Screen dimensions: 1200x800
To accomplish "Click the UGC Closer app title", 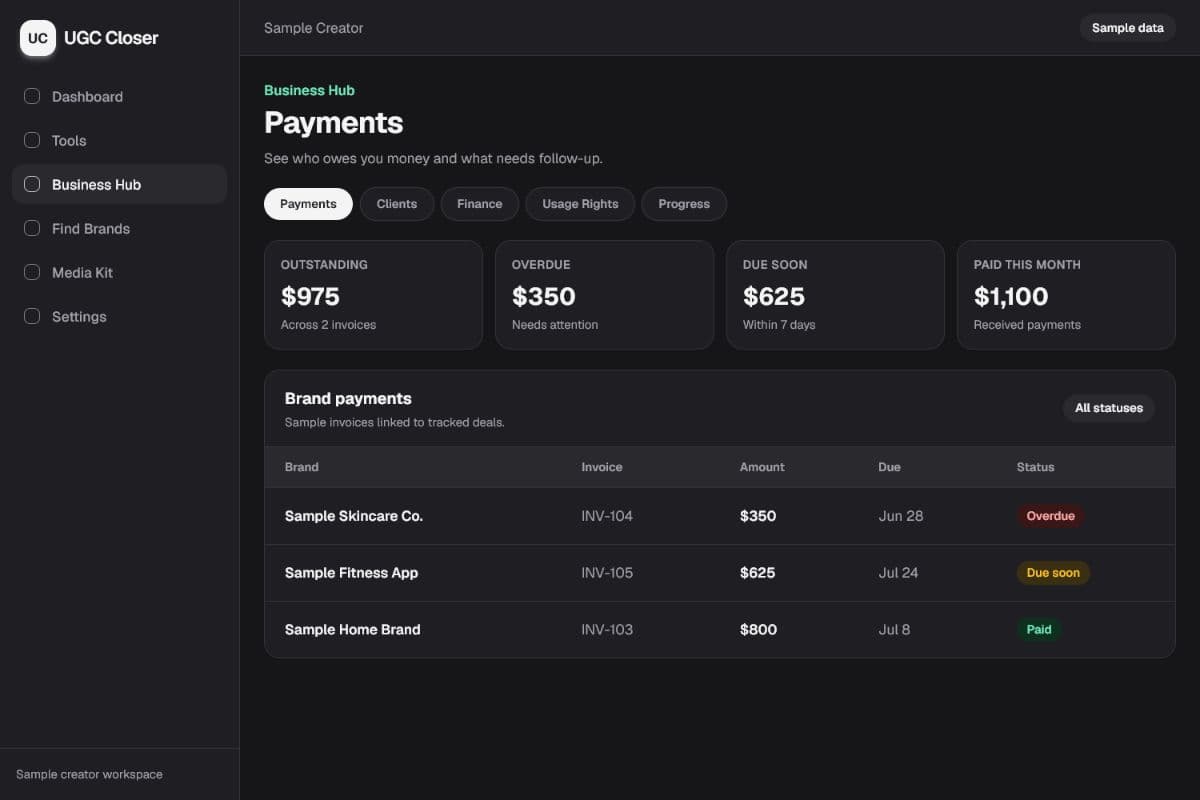I will click(x=111, y=38).
